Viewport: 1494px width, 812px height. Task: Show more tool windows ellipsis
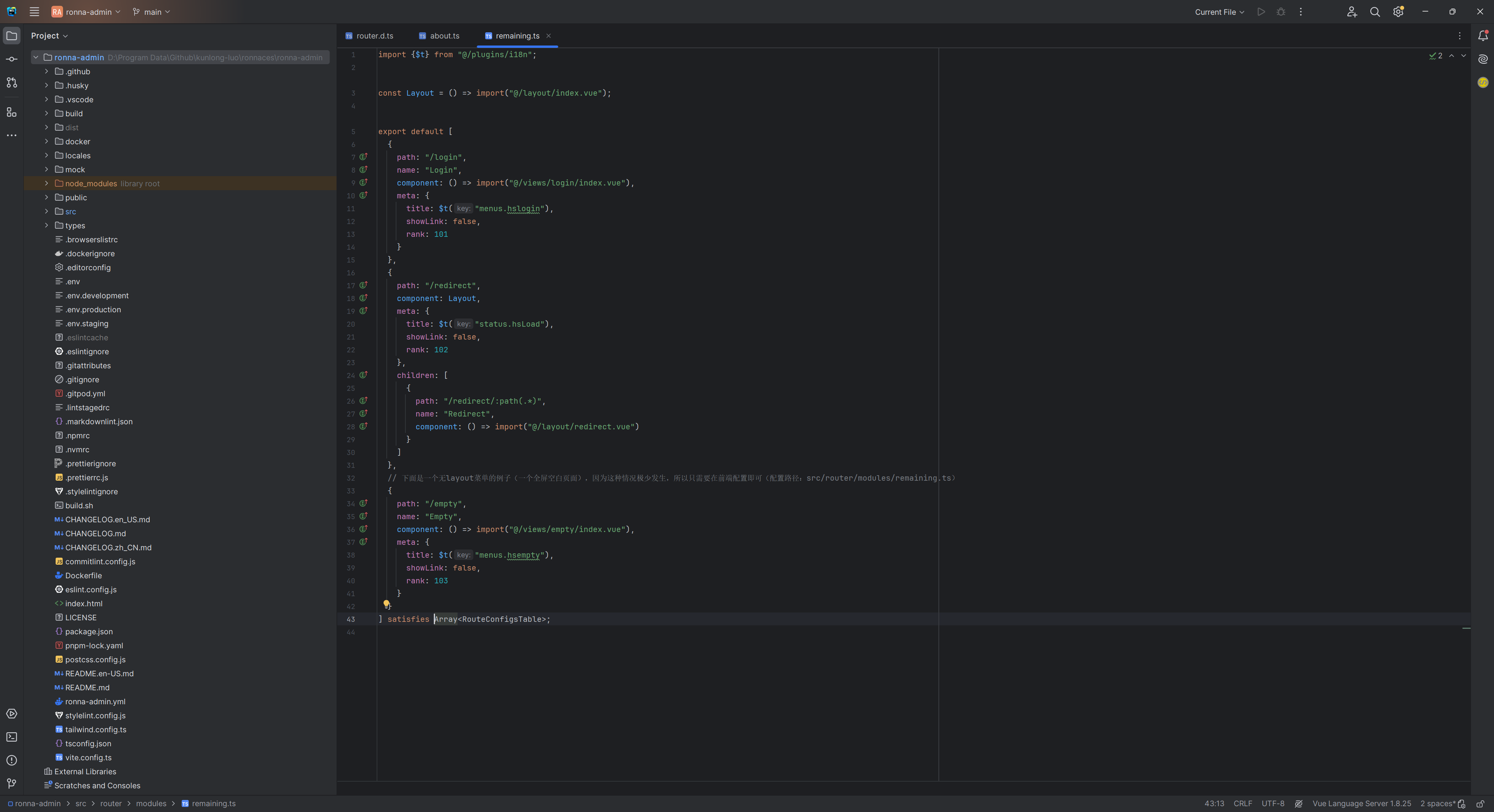tap(12, 135)
